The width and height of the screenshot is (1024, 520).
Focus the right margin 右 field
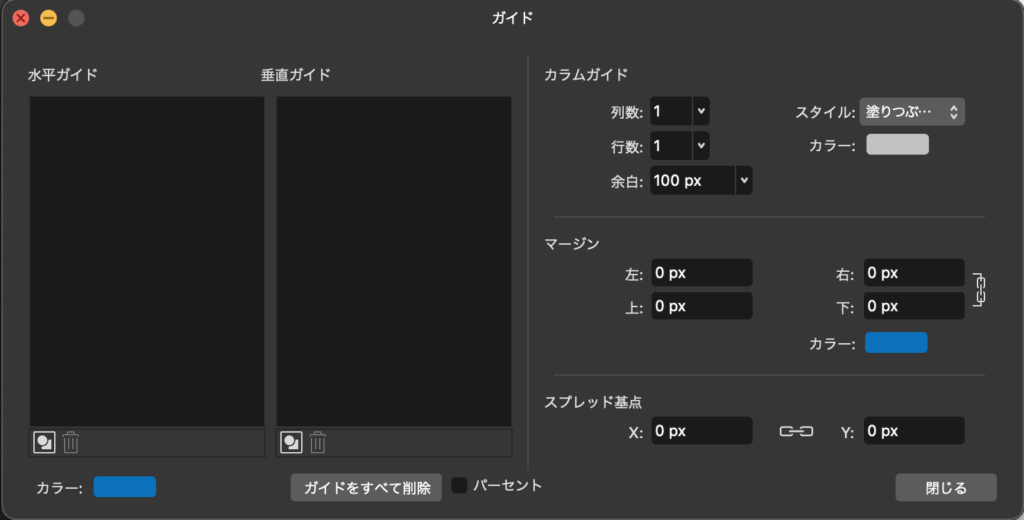point(913,272)
